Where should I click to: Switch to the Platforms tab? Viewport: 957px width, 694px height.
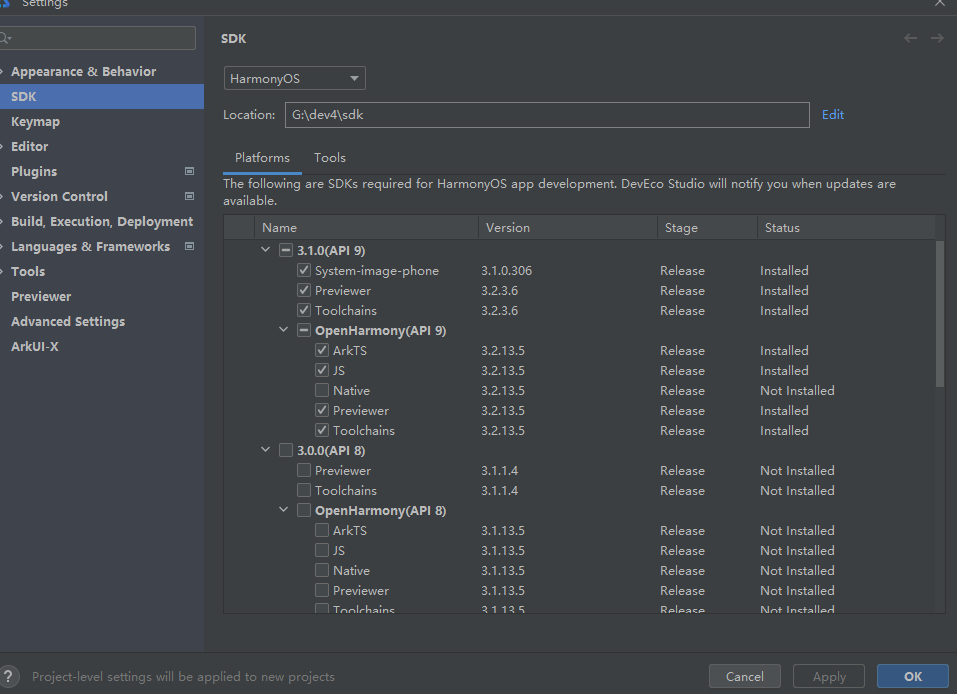pyautogui.click(x=262, y=157)
